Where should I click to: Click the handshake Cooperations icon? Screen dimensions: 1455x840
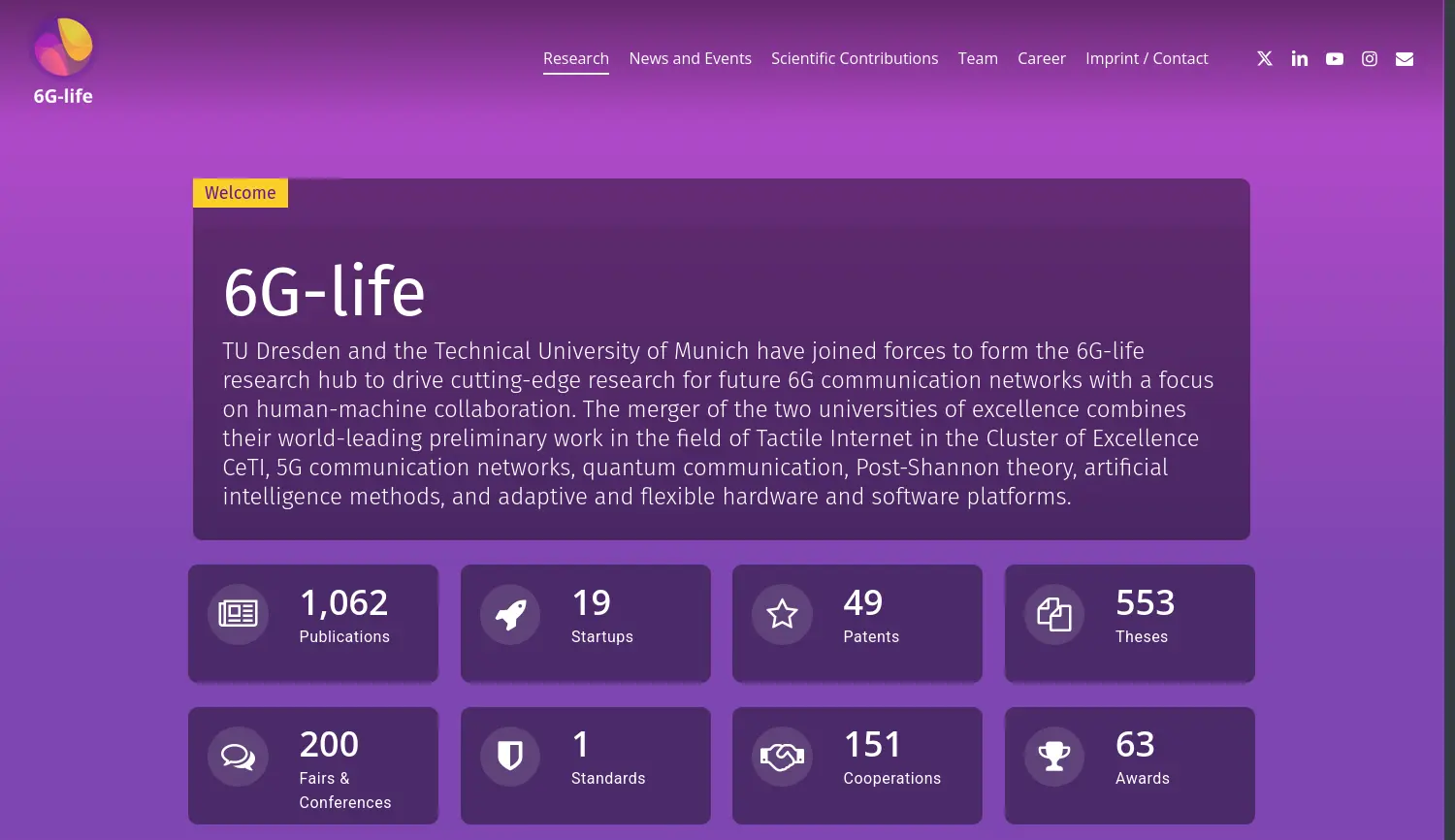click(782, 756)
